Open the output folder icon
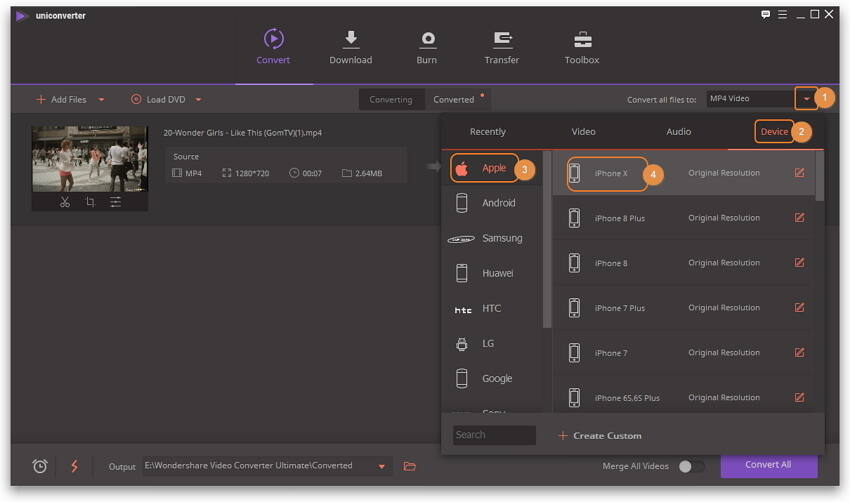Screen dimensions: 850x502 point(410,466)
